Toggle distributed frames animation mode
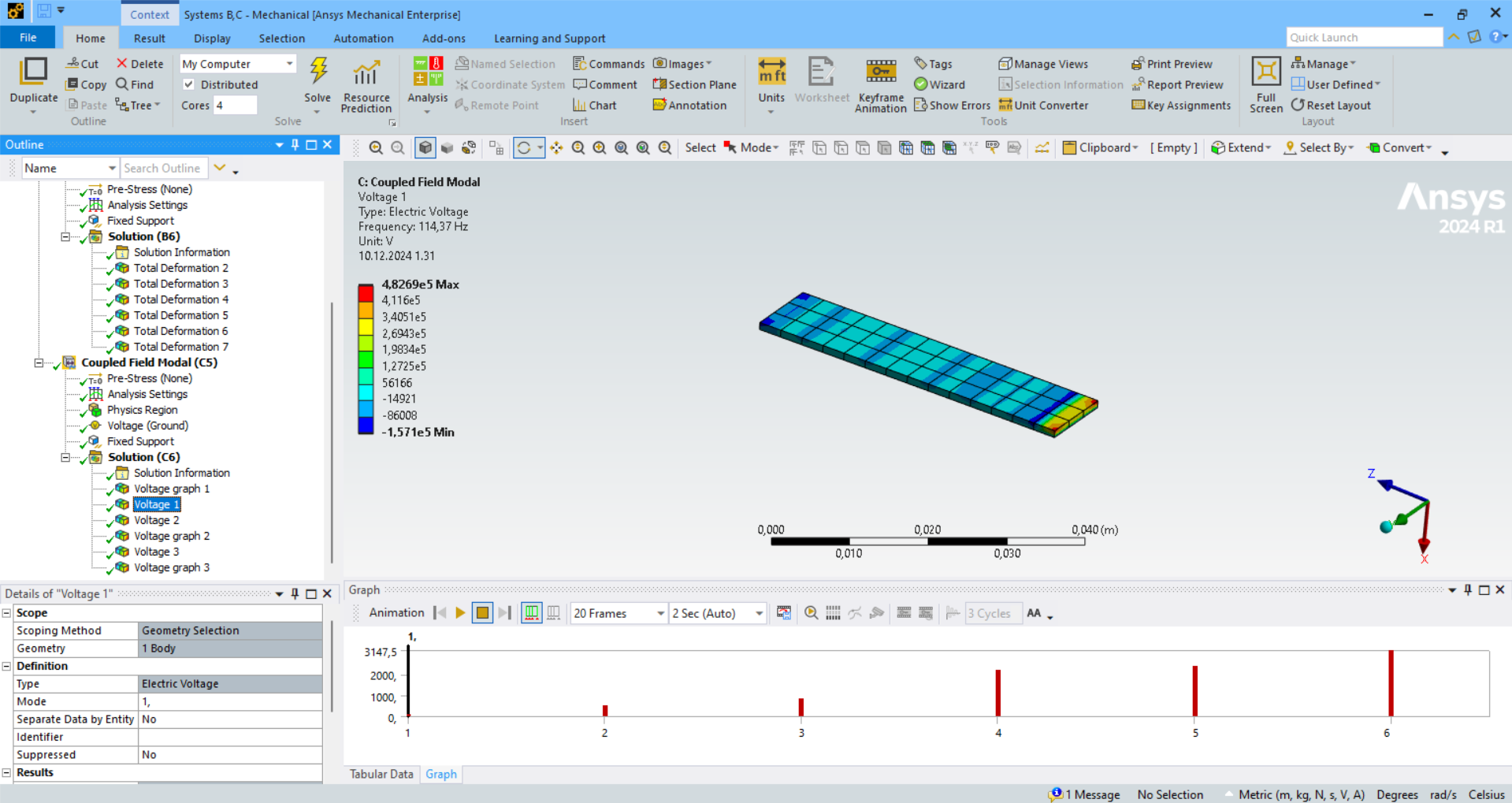Screen dimensions: 1512x803 (x=532, y=613)
